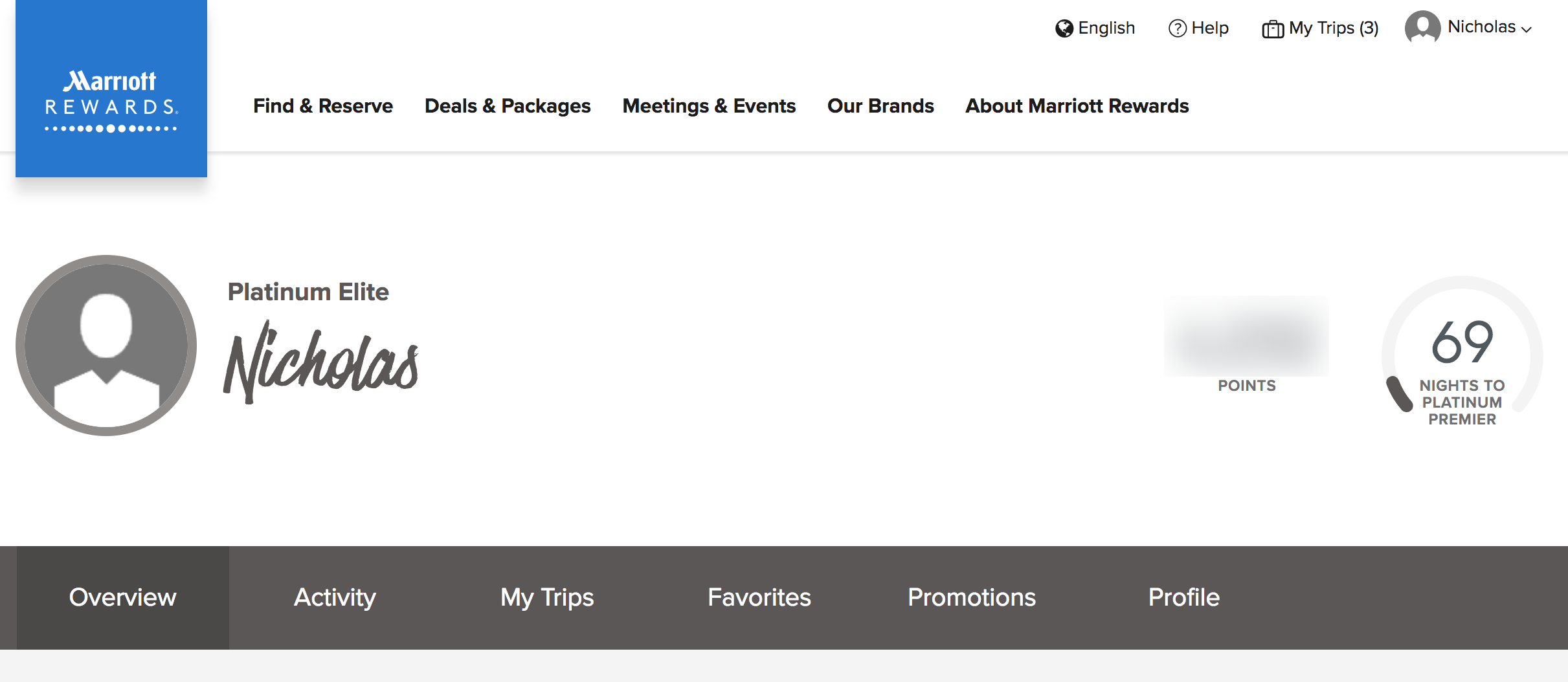Expand the Nicholas account dropdown chevron
The width and height of the screenshot is (1568, 682).
(1527, 29)
